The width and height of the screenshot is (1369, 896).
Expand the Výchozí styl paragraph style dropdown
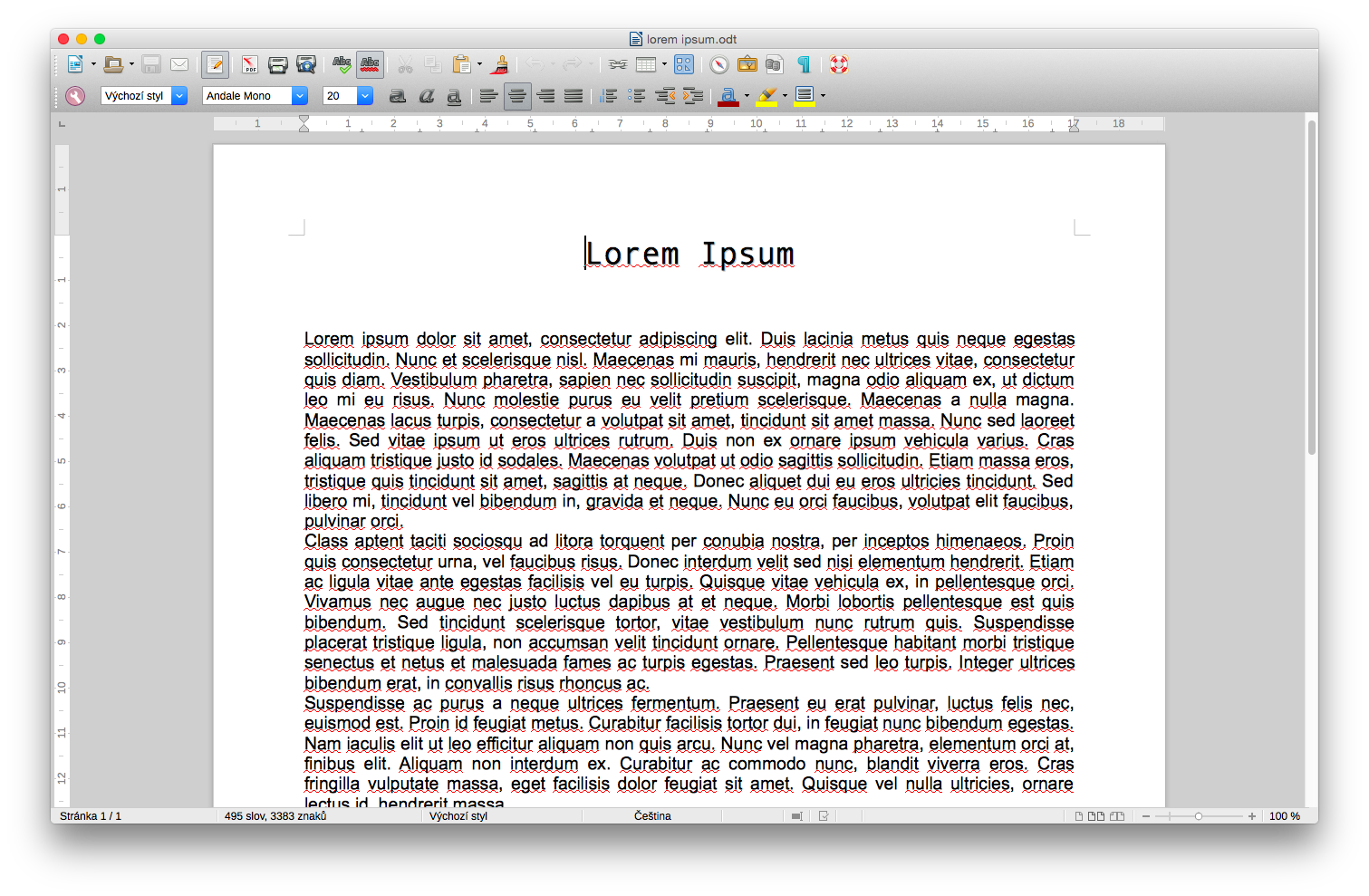click(179, 96)
